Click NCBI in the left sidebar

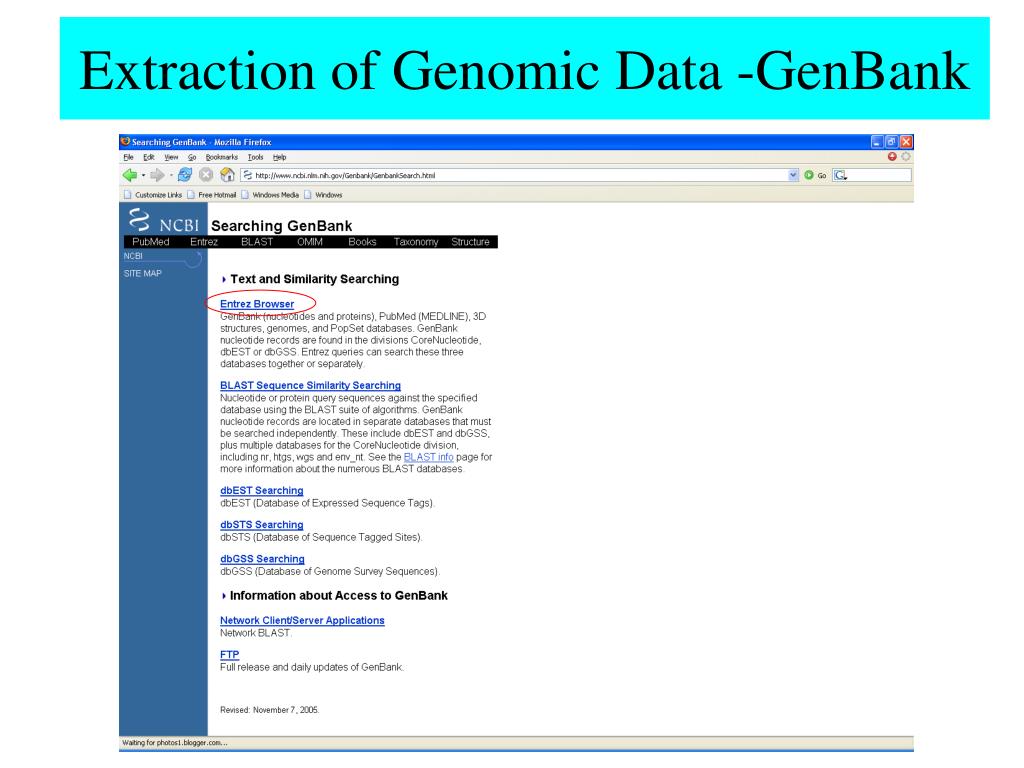pos(133,256)
